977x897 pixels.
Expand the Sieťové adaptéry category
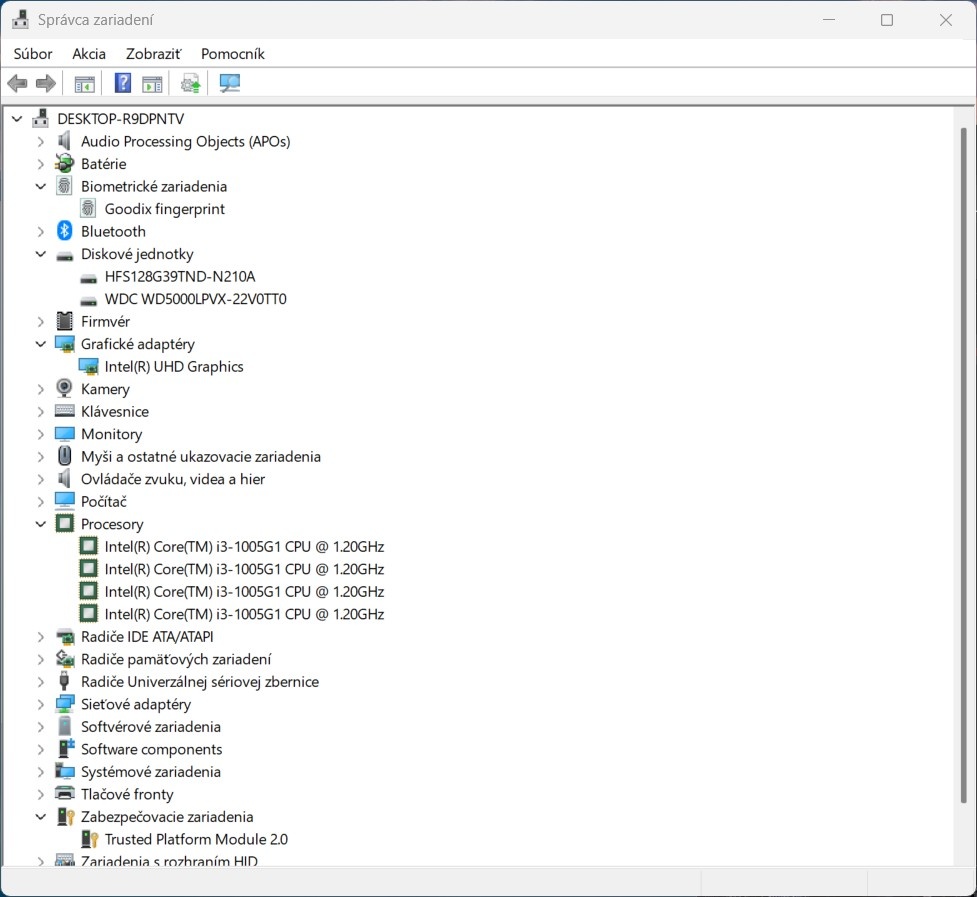(x=41, y=704)
